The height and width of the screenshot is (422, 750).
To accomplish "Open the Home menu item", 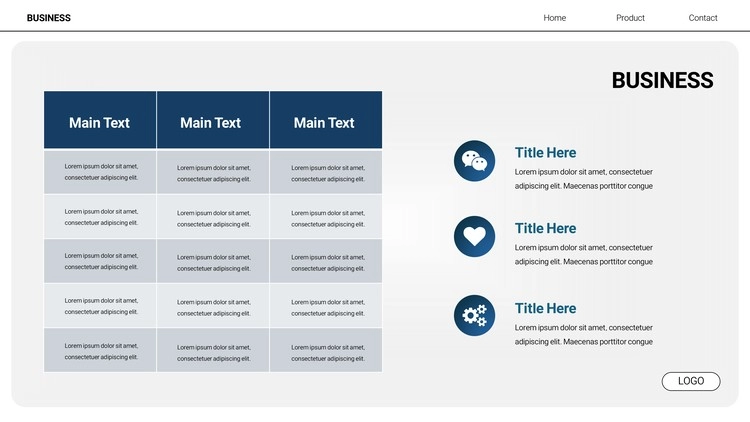I will (x=555, y=18).
